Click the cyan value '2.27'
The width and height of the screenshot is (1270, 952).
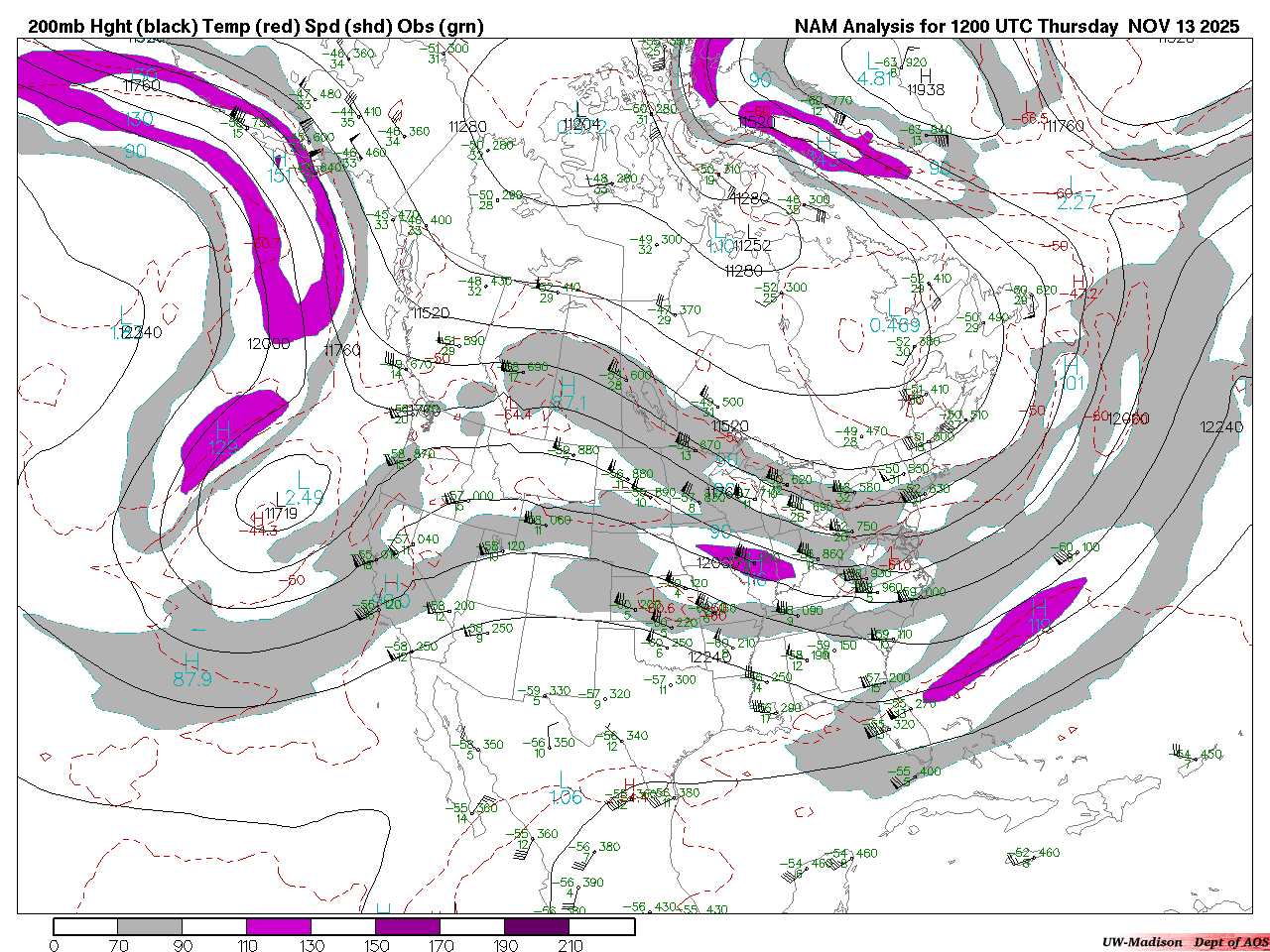[1077, 202]
